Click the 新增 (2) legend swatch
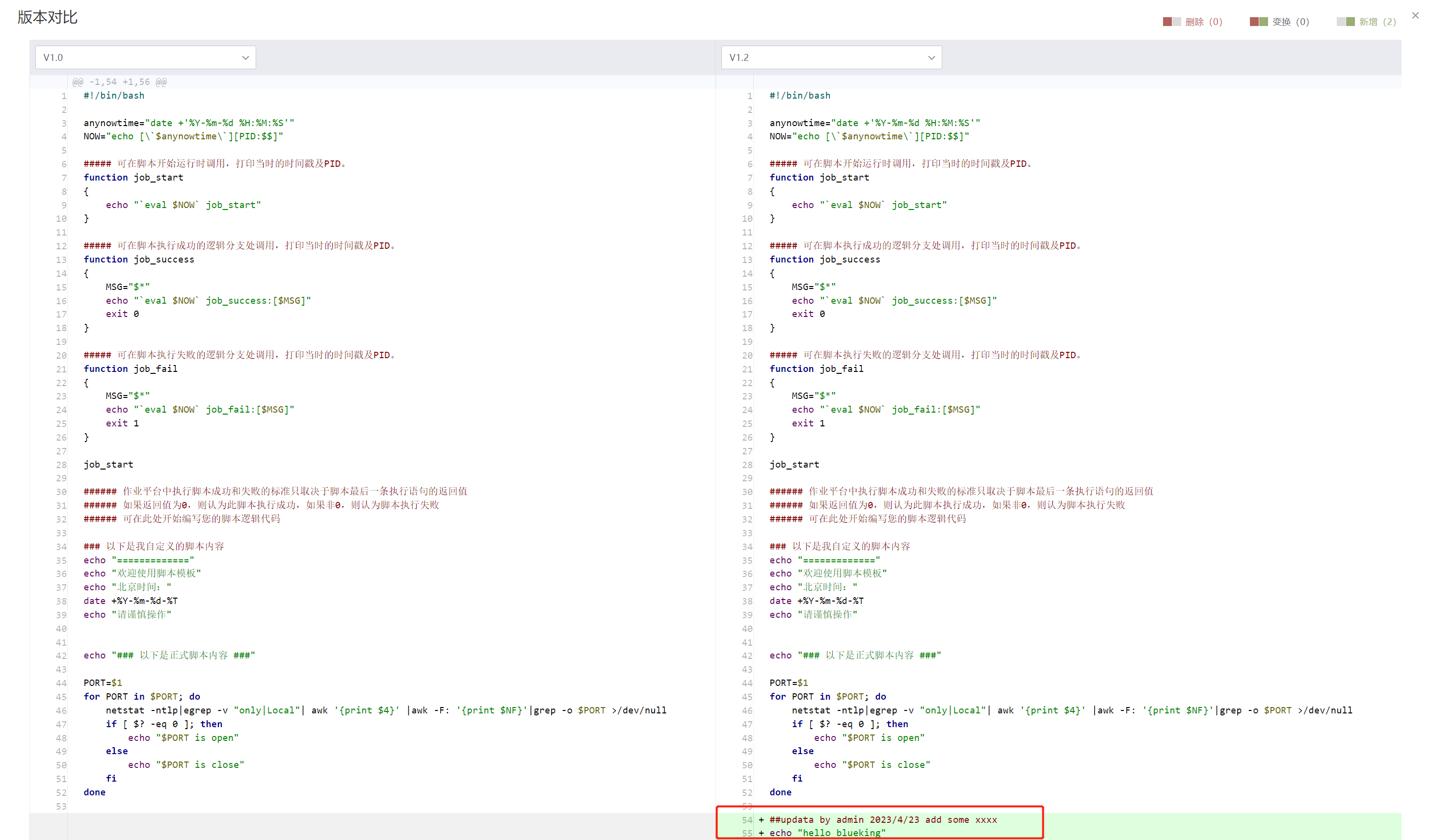Viewport: 1431px width, 840px height. pyautogui.click(x=1345, y=22)
